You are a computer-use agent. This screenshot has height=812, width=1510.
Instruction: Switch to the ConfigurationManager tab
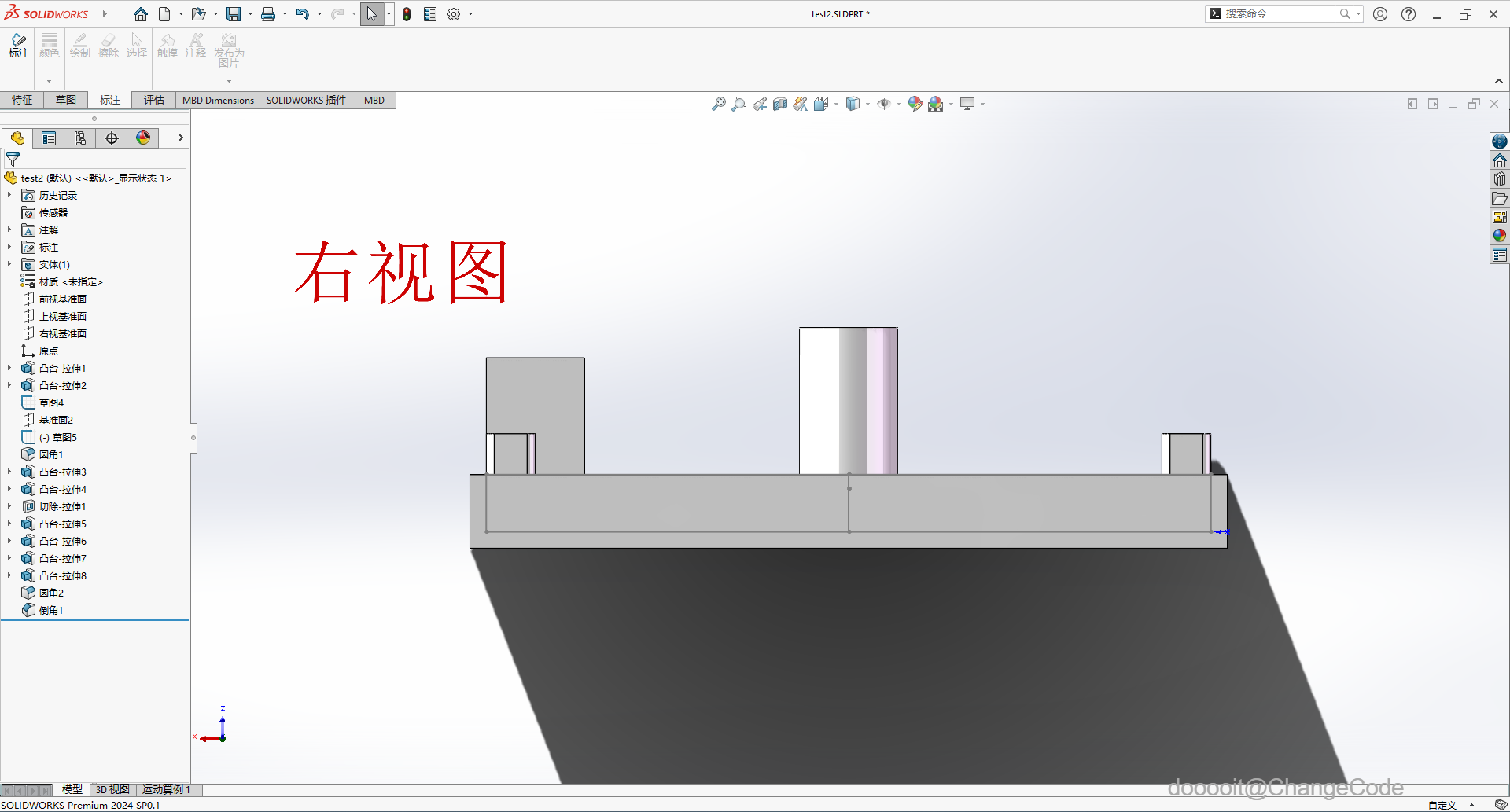79,138
